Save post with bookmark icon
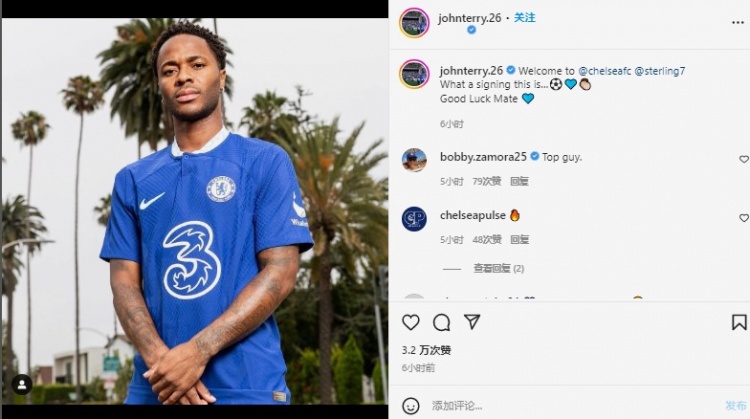The height and width of the screenshot is (419, 750). (x=739, y=322)
